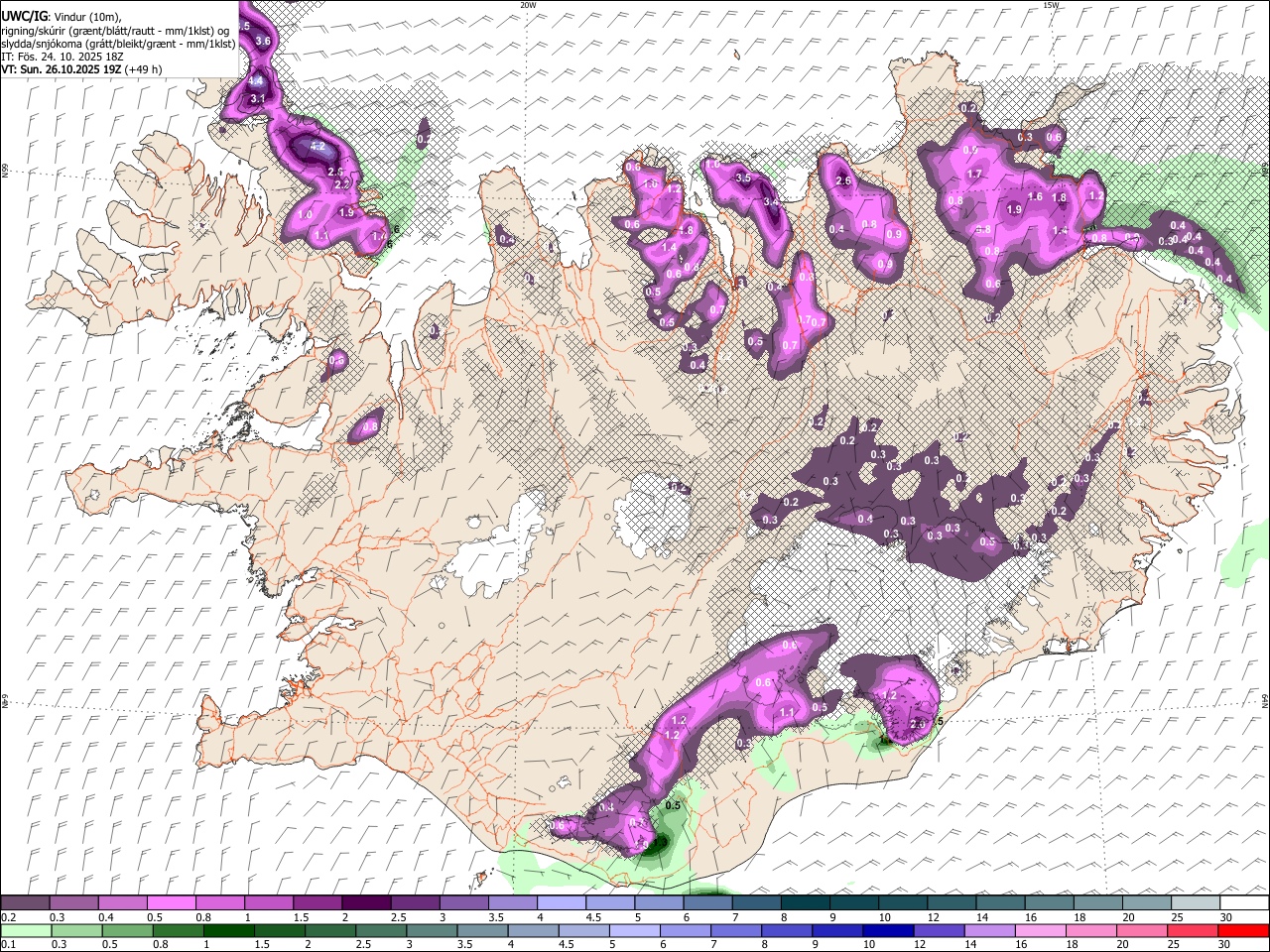Select lower legend row swatch for 12
The image size is (1270, 952).
click(x=940, y=930)
